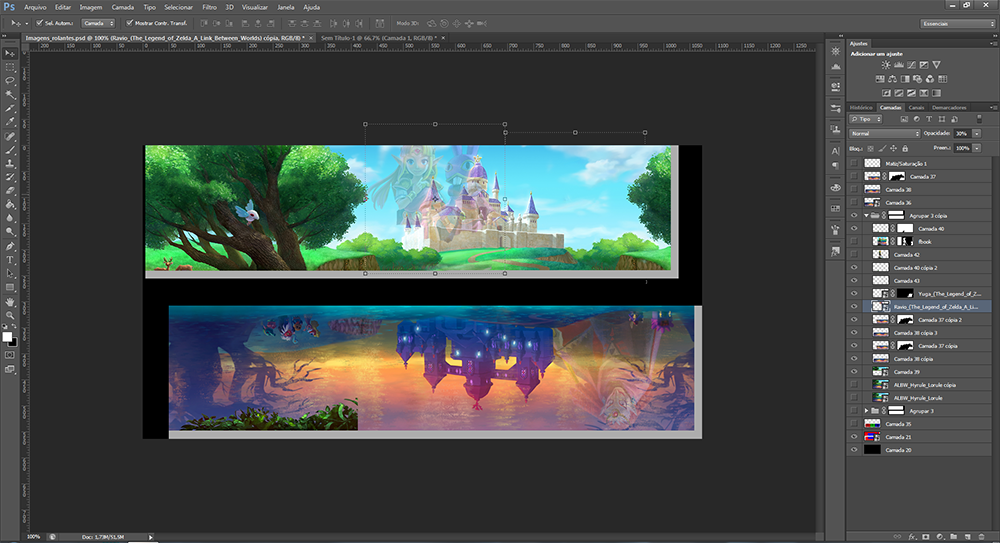Select the Zoom tool in the toolbox
The height and width of the screenshot is (543, 1000).
(x=10, y=315)
